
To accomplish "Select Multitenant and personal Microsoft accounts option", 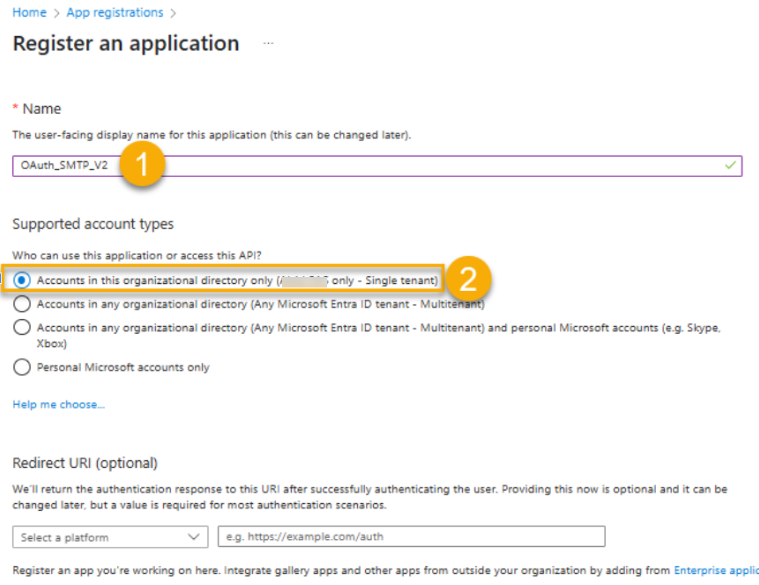I will [x=22, y=328].
